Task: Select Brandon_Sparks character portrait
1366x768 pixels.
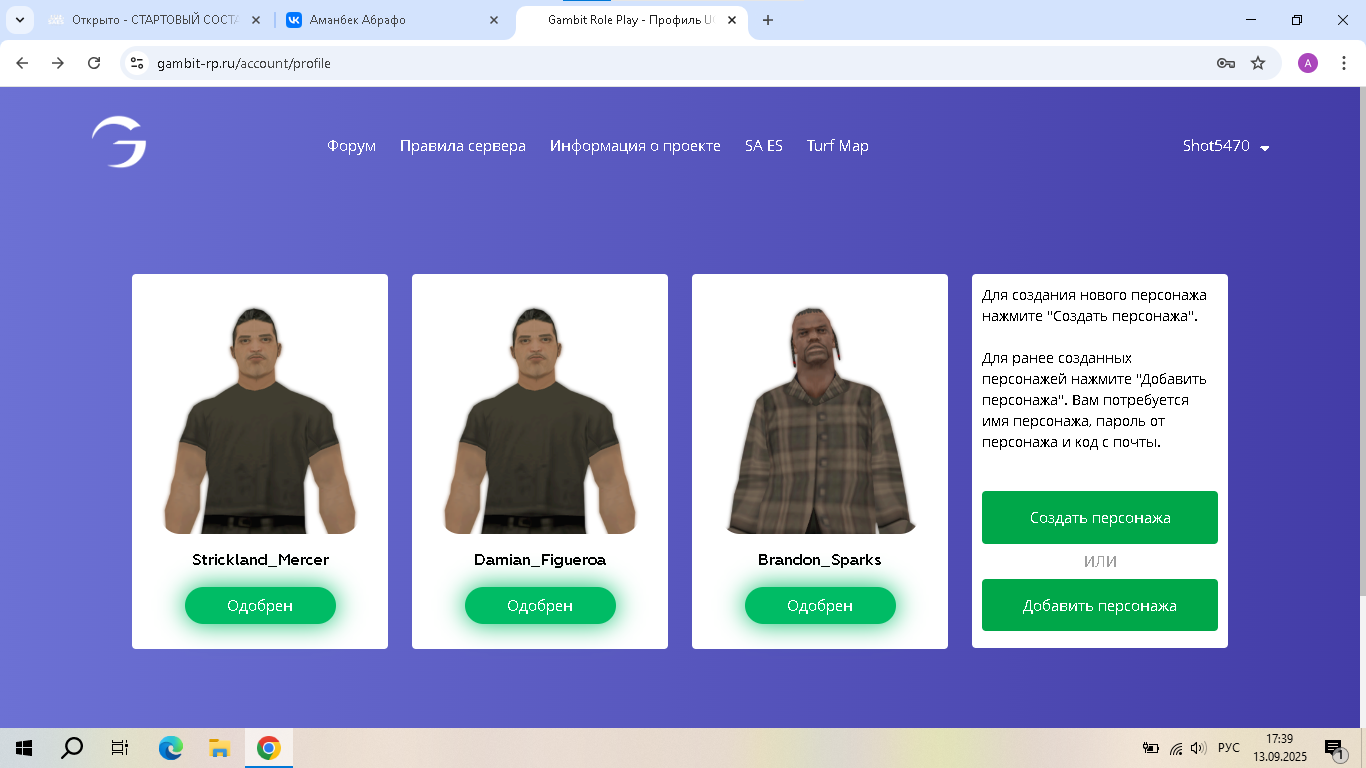Action: 820,420
